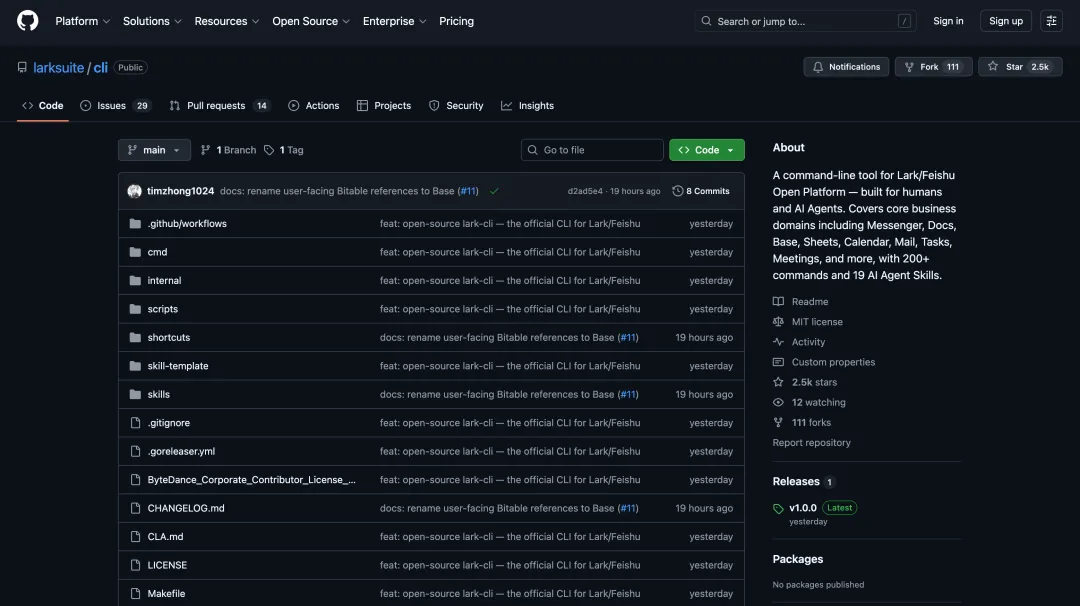
Task: Open the header settings sliders icon
Action: [x=1051, y=21]
